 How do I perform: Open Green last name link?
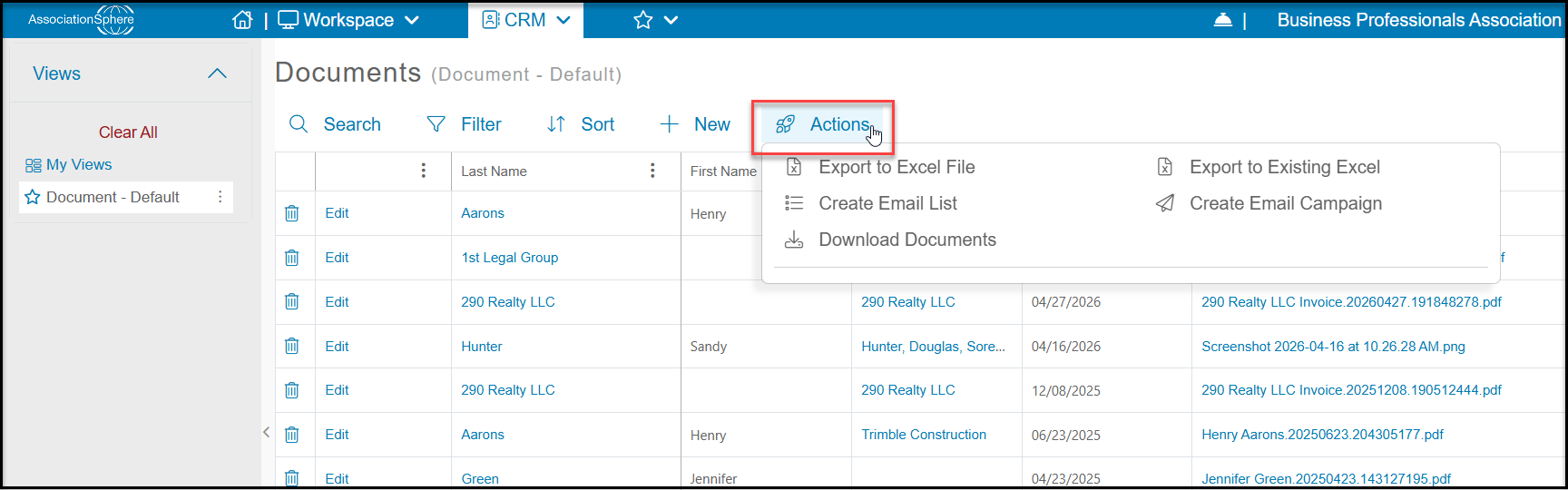click(x=480, y=478)
